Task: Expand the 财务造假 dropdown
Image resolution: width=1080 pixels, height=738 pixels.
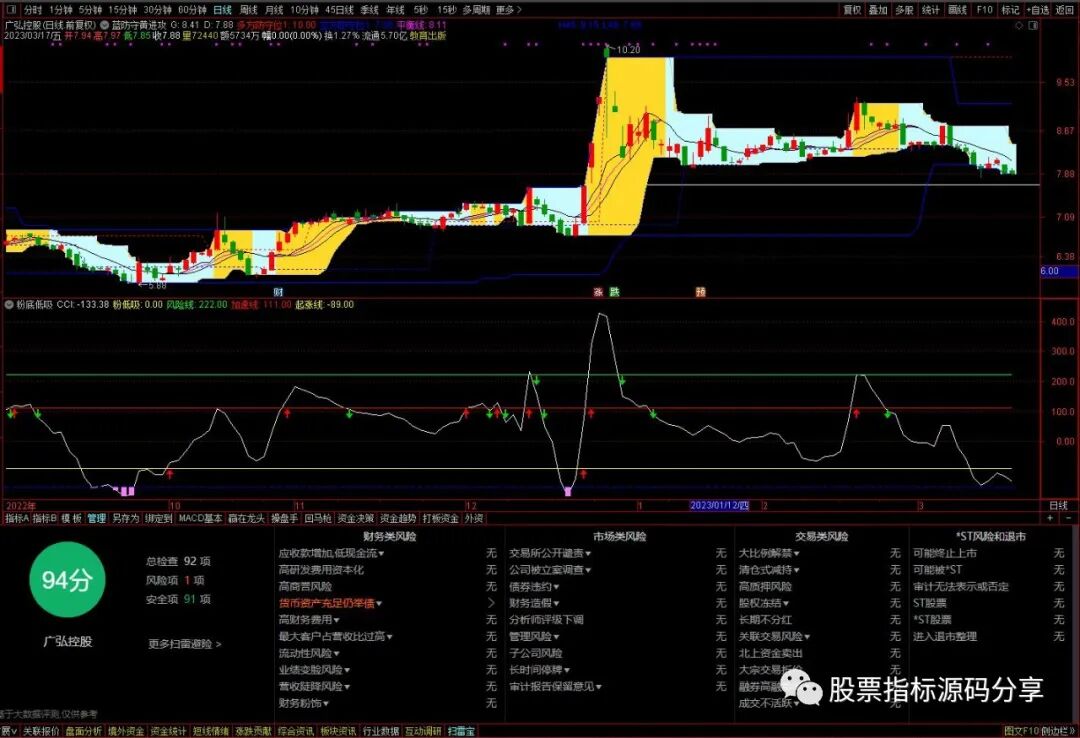Action: click(x=556, y=603)
